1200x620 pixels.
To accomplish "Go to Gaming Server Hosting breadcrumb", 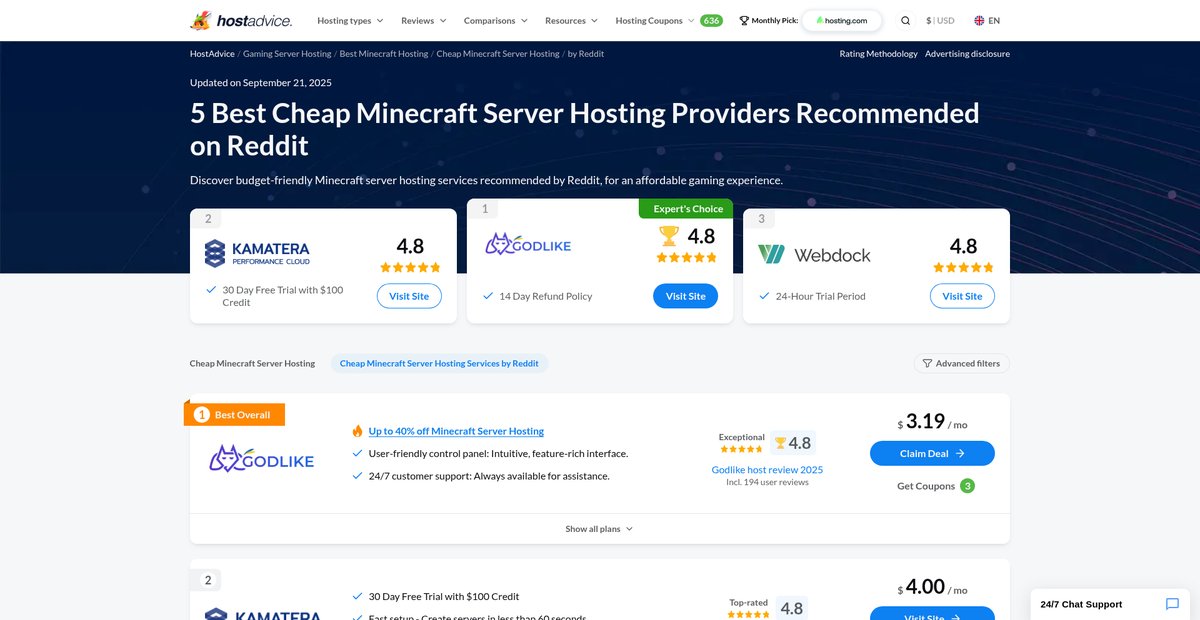I will [286, 54].
